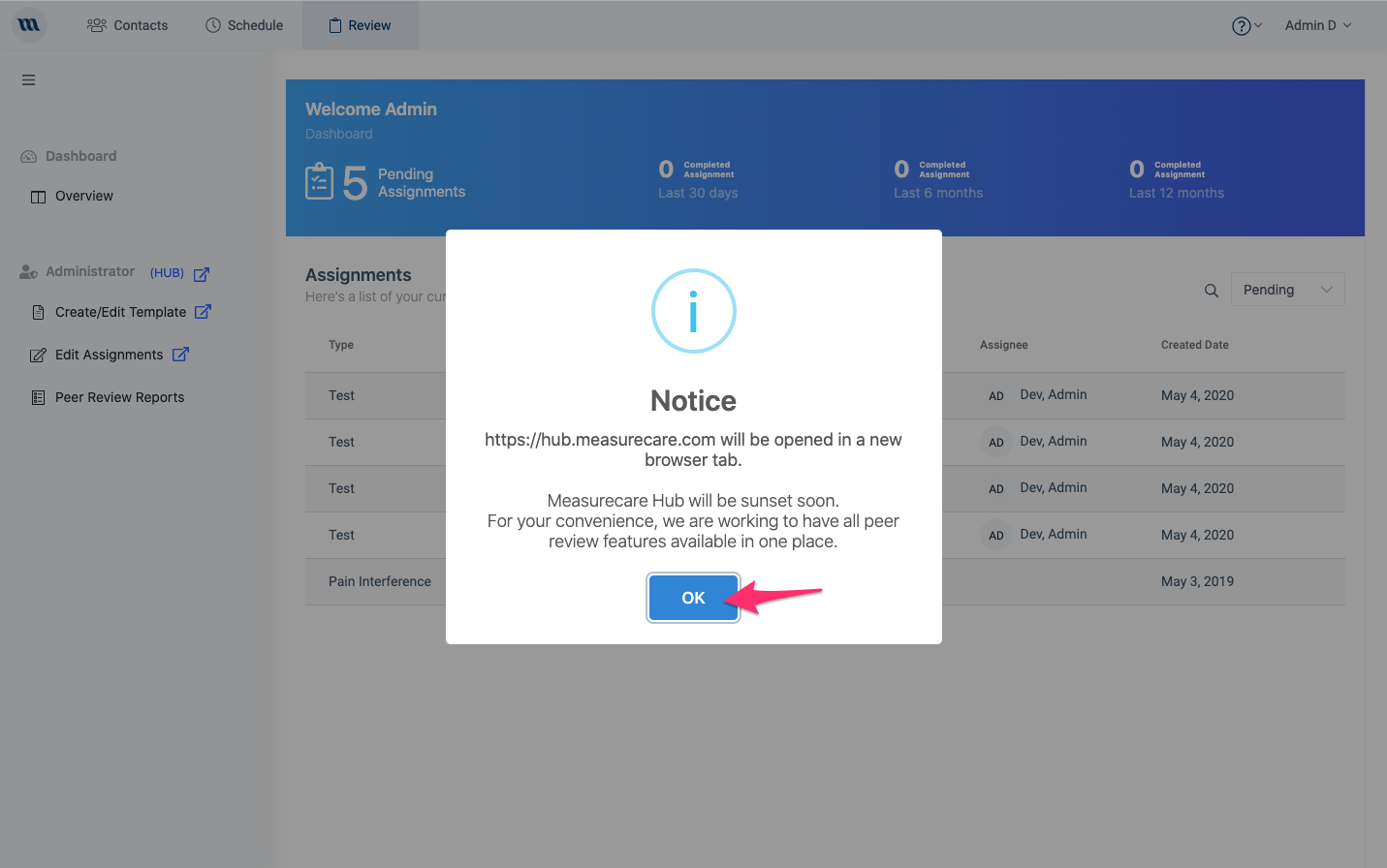This screenshot has width=1387, height=868.
Task: Click the OK button in the Notice dialog
Action: tap(693, 598)
